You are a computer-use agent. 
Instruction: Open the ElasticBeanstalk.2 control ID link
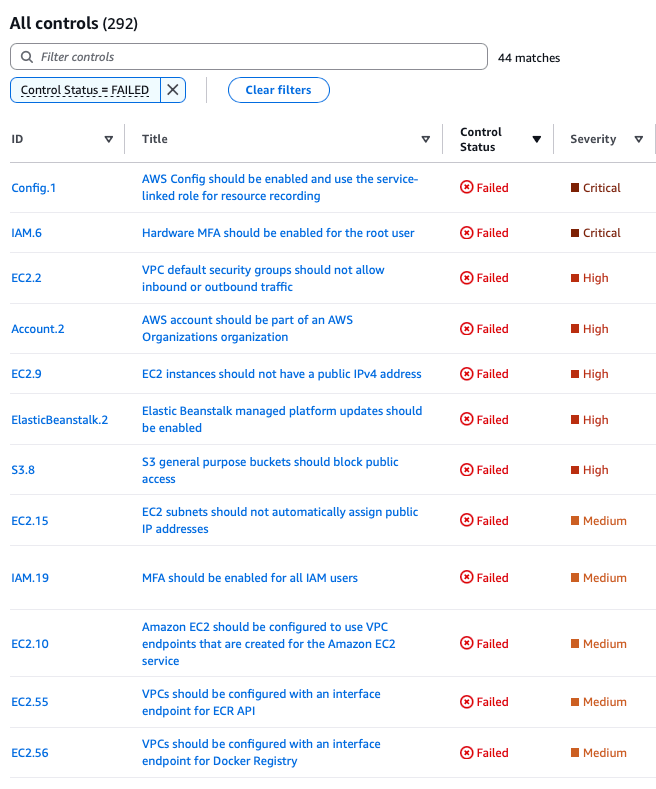[59, 420]
